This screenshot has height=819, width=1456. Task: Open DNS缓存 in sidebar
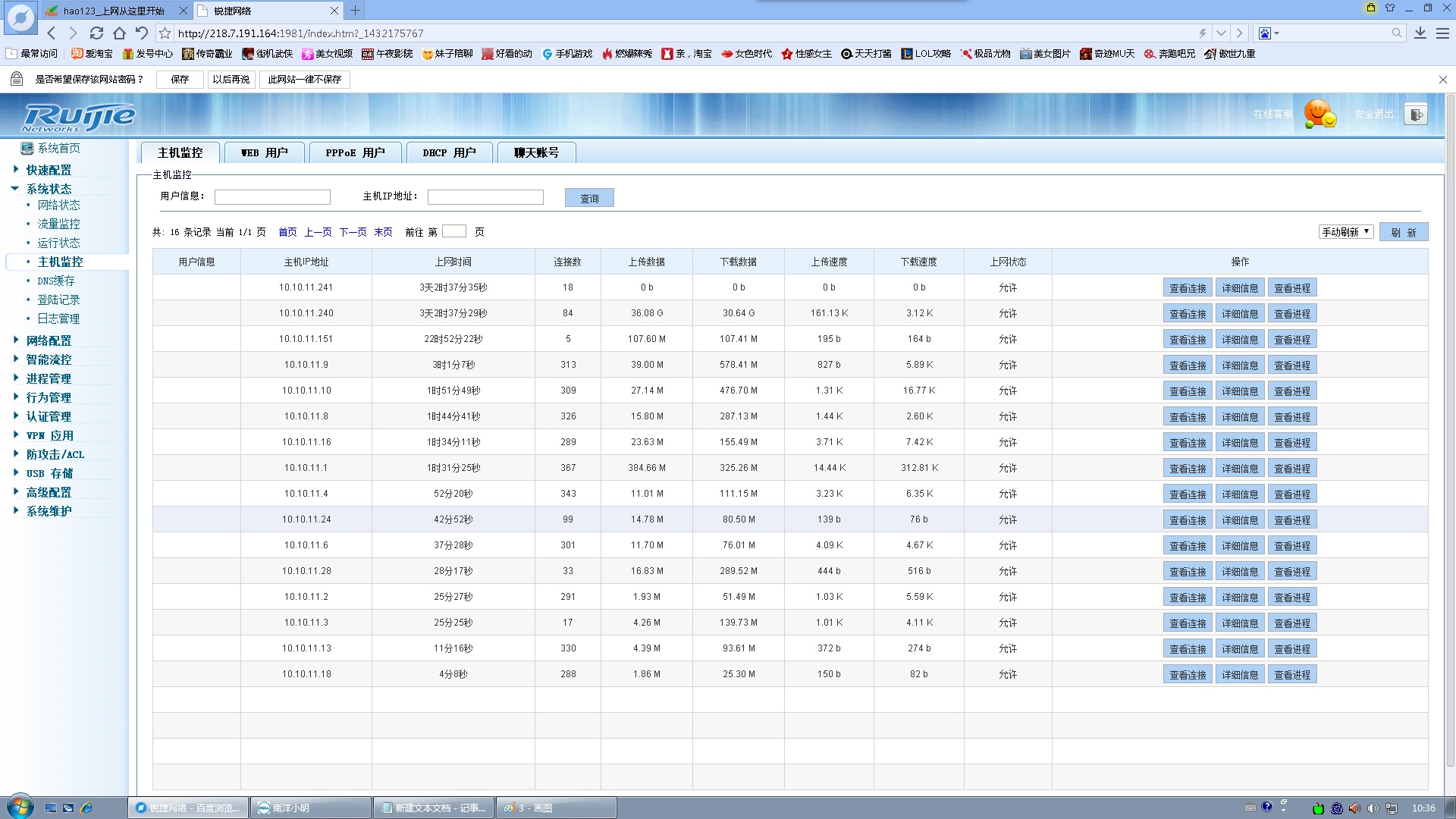click(x=56, y=281)
